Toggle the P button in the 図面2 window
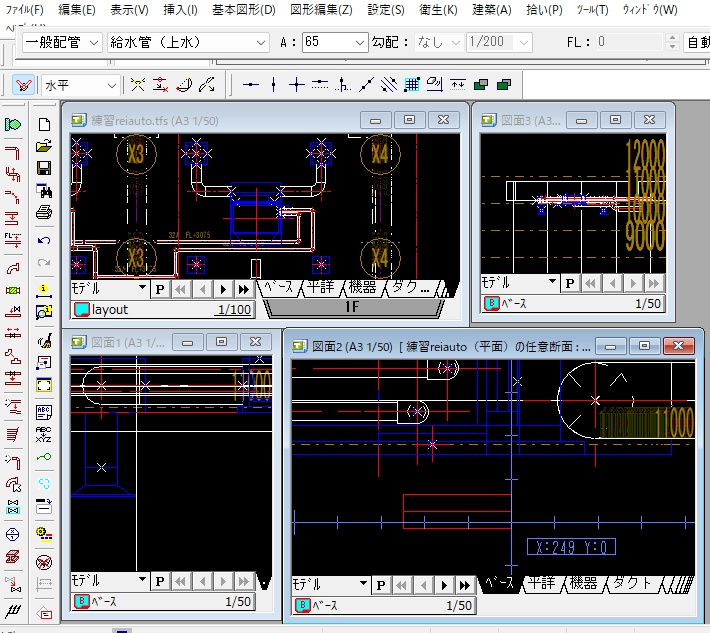 (x=380, y=584)
